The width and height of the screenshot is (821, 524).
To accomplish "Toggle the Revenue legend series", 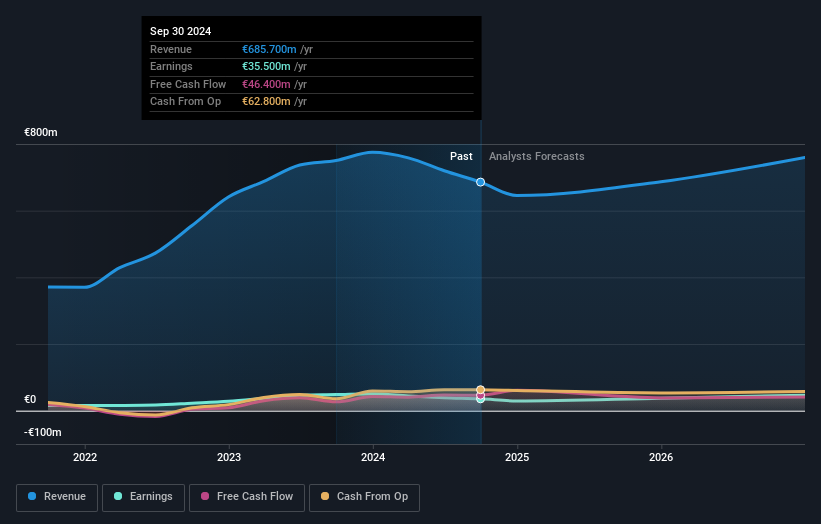I will tap(57, 497).
